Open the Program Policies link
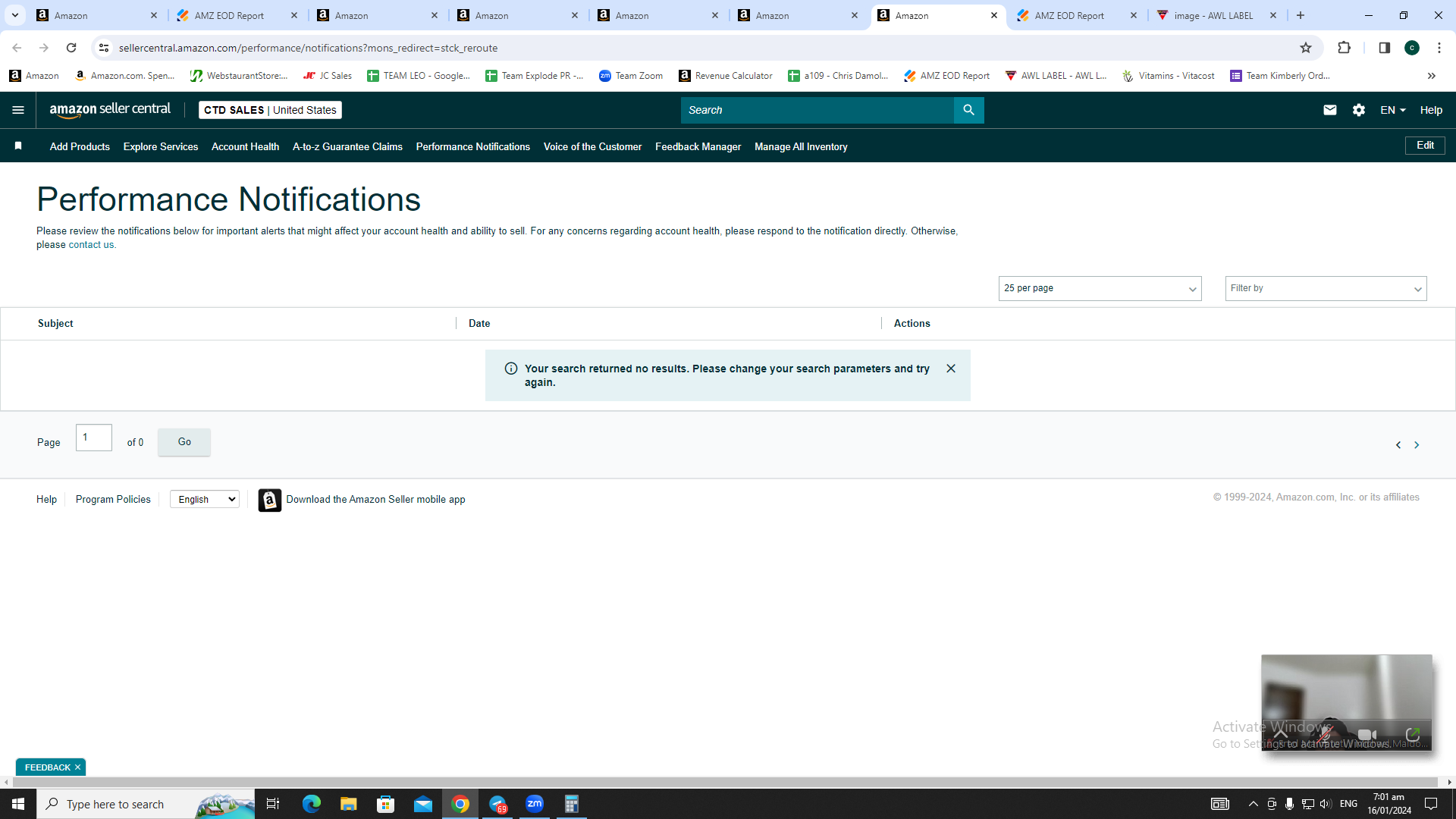 coord(113,499)
